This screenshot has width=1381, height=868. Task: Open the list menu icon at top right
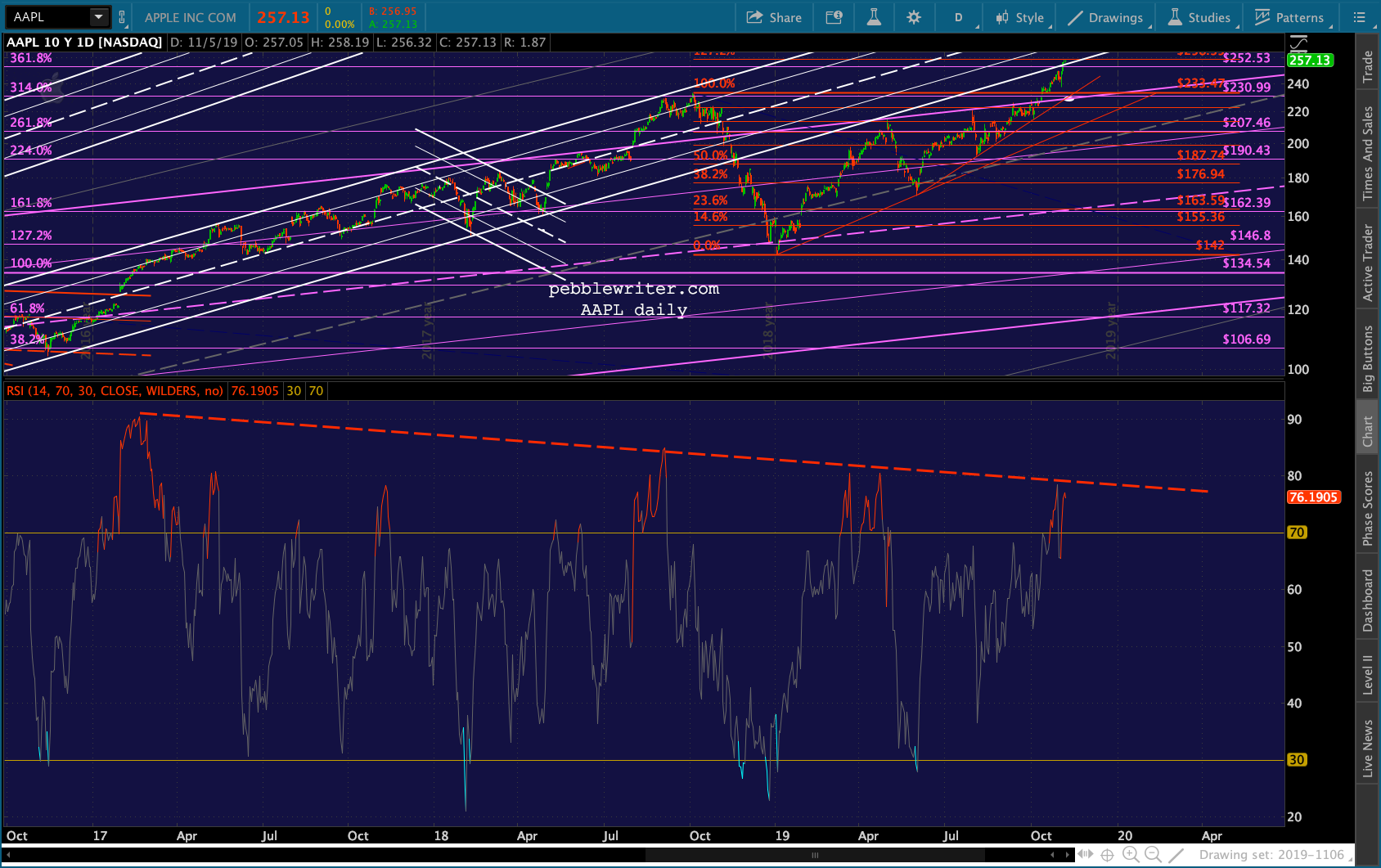tap(1360, 17)
